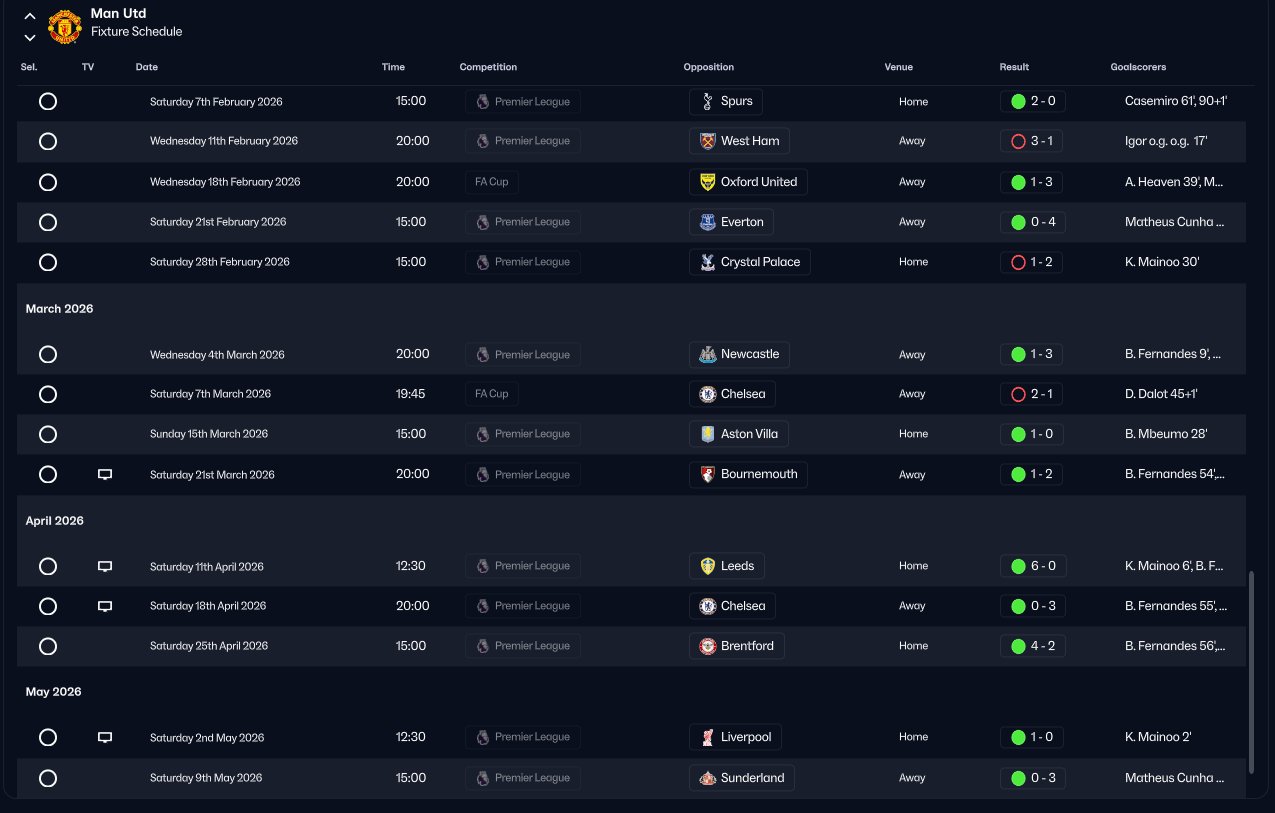
Task: Click the Man Utd club crest
Action: click(65, 27)
